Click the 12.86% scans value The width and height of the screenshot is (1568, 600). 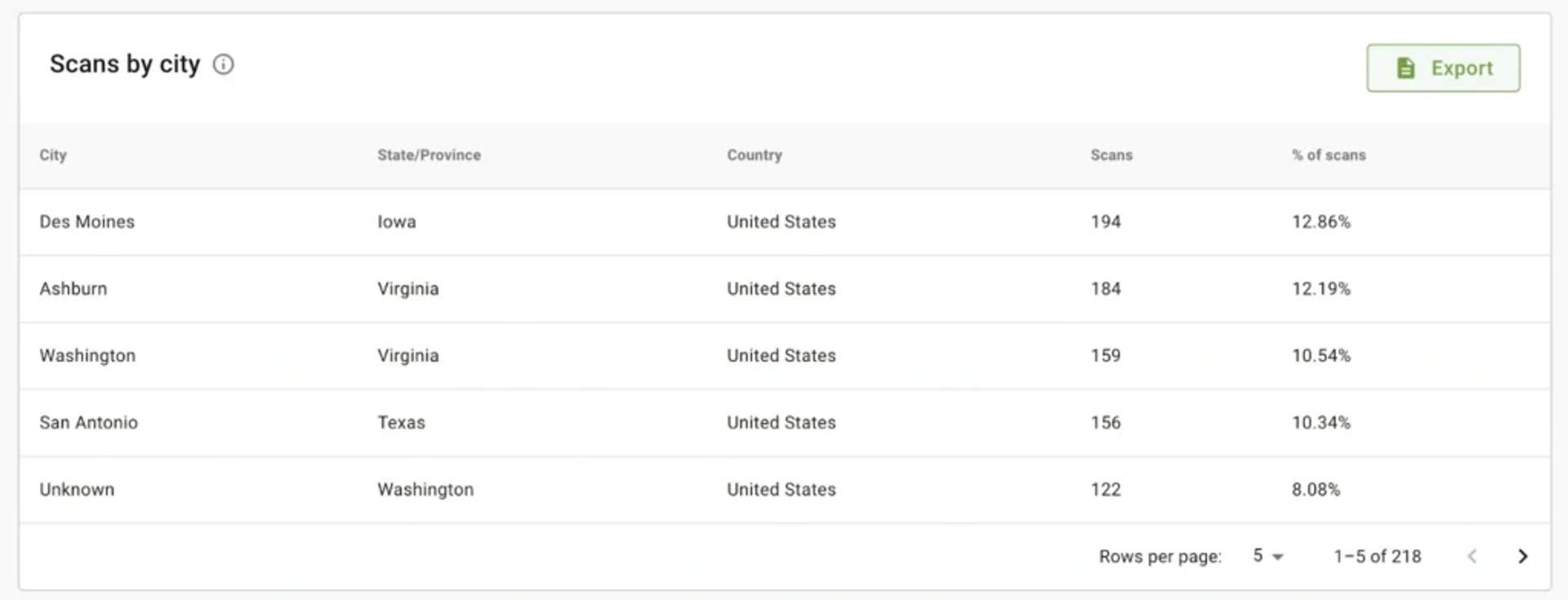[1321, 222]
